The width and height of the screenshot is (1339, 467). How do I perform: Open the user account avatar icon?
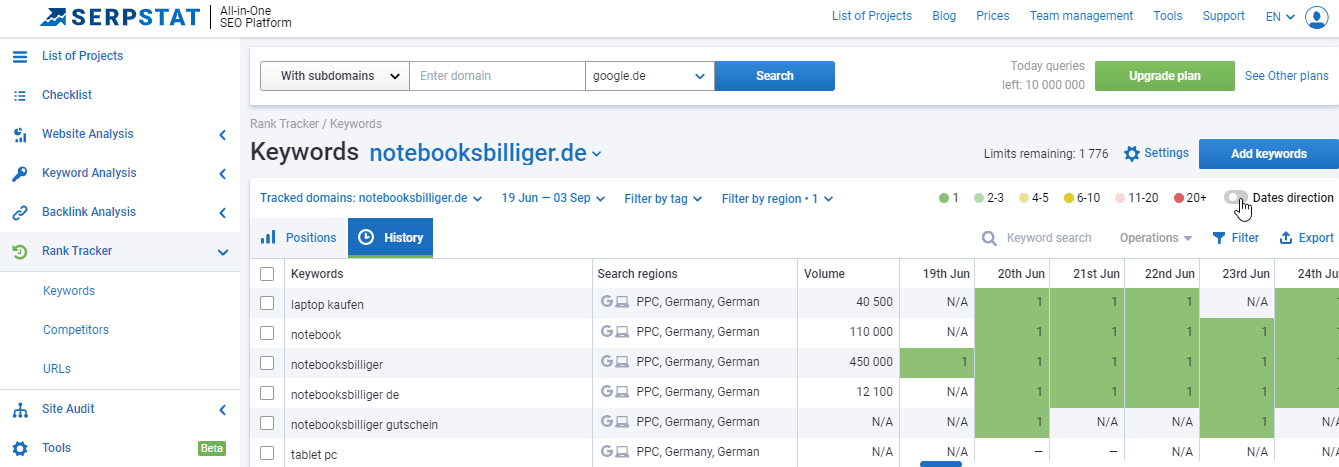[1316, 17]
